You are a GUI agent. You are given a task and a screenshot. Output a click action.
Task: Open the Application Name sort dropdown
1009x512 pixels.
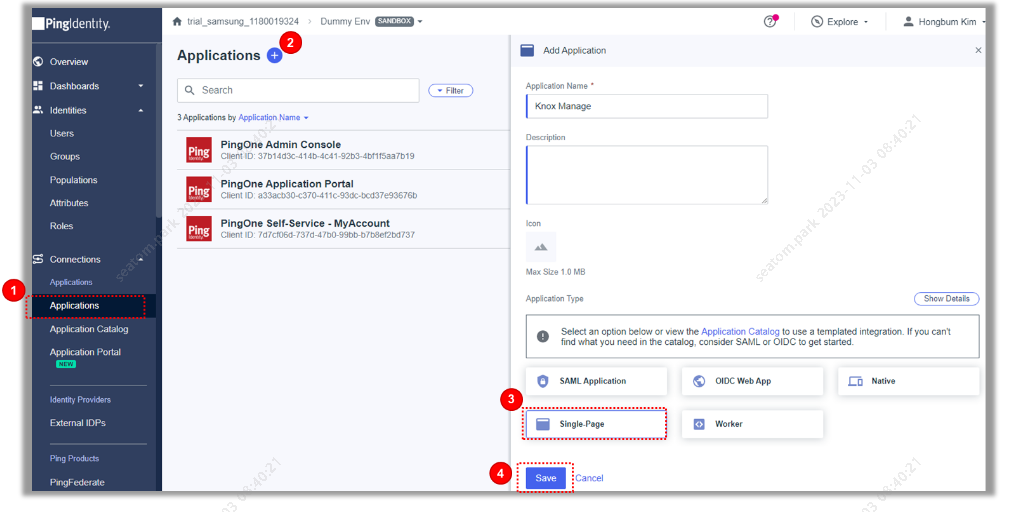coord(273,118)
